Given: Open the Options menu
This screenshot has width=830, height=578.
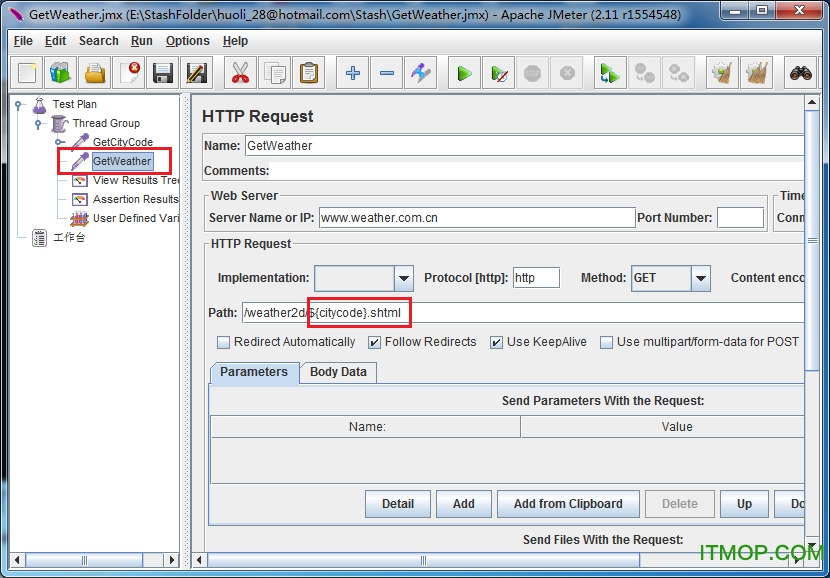Looking at the screenshot, I should (187, 41).
